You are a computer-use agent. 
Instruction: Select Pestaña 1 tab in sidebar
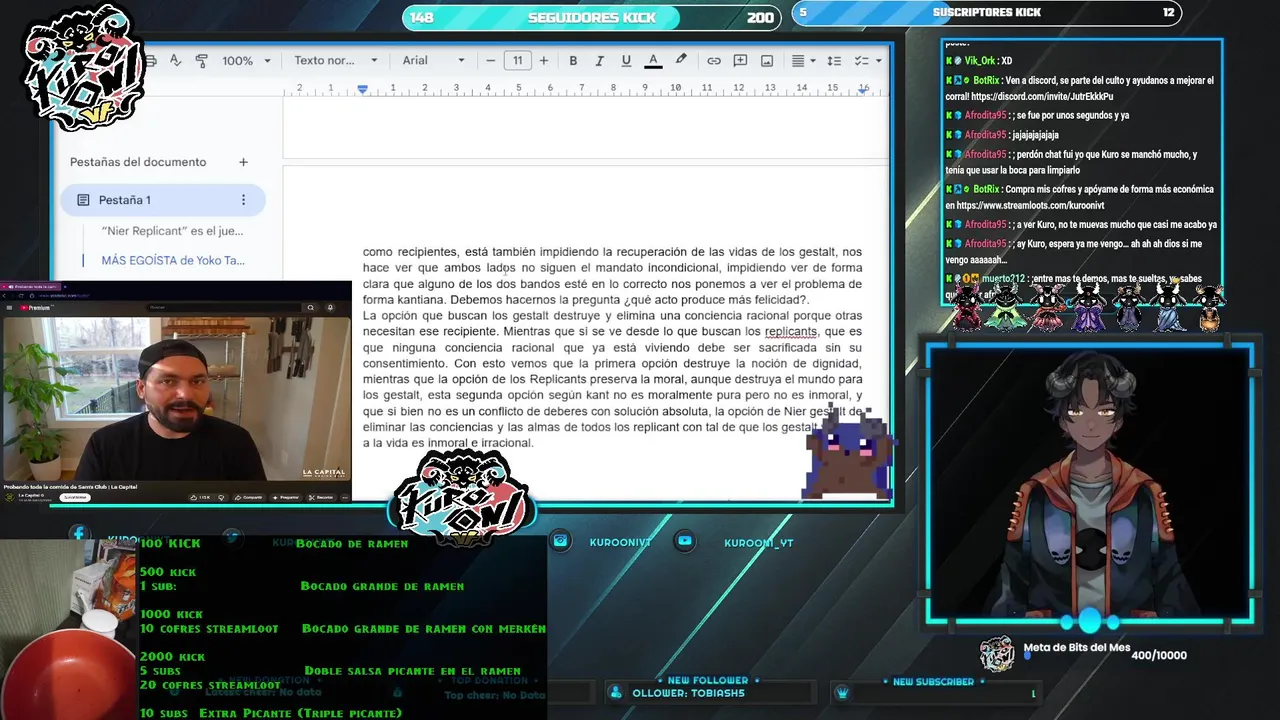pos(163,200)
